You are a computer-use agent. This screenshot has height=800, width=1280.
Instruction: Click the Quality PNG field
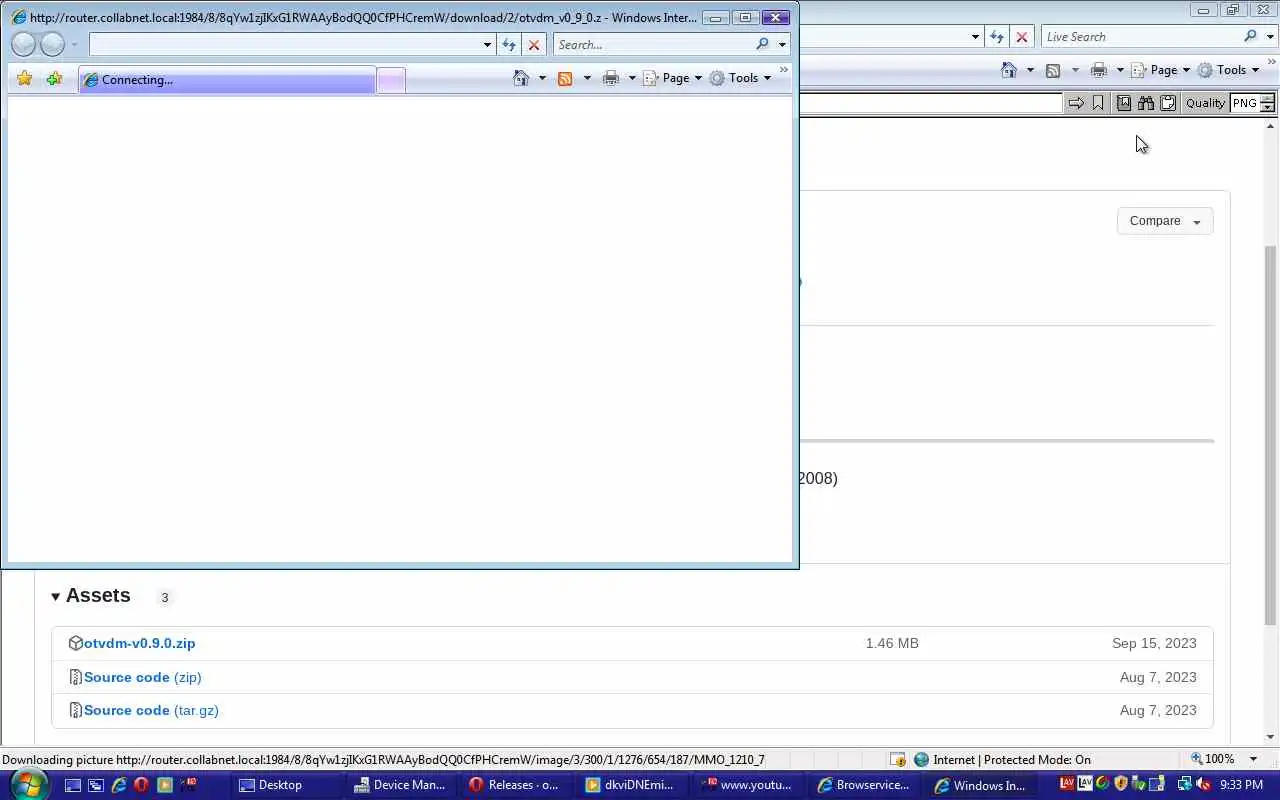pyautogui.click(x=1244, y=103)
